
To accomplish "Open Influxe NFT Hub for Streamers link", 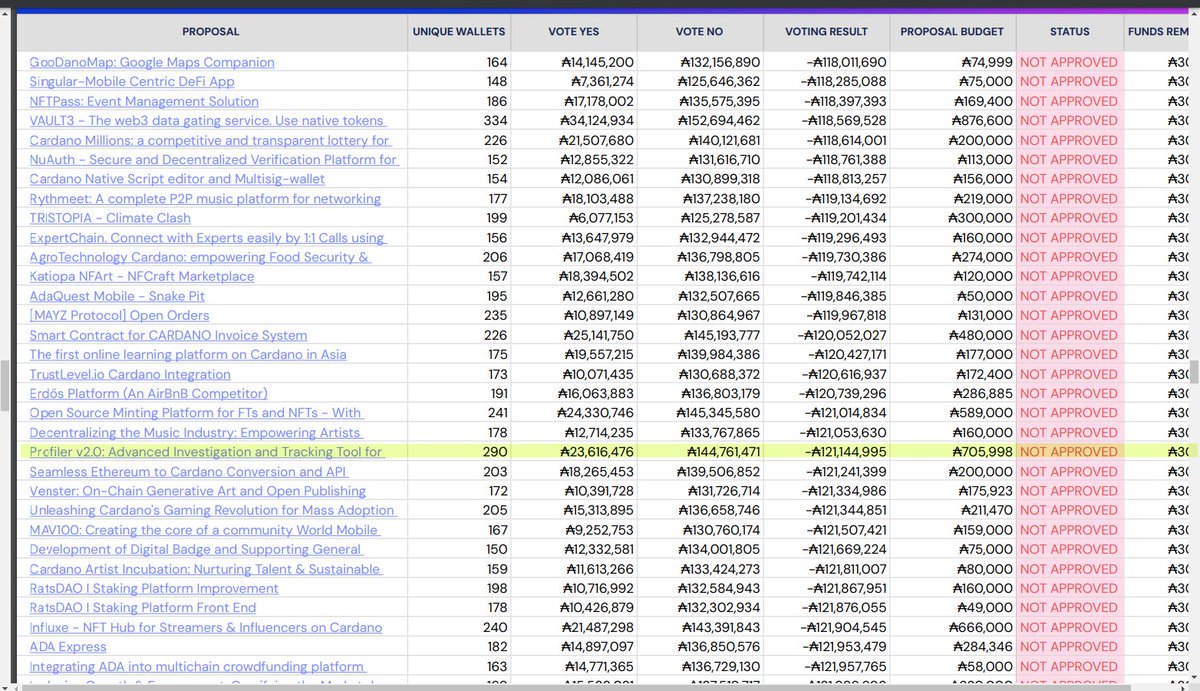I will coord(206,627).
